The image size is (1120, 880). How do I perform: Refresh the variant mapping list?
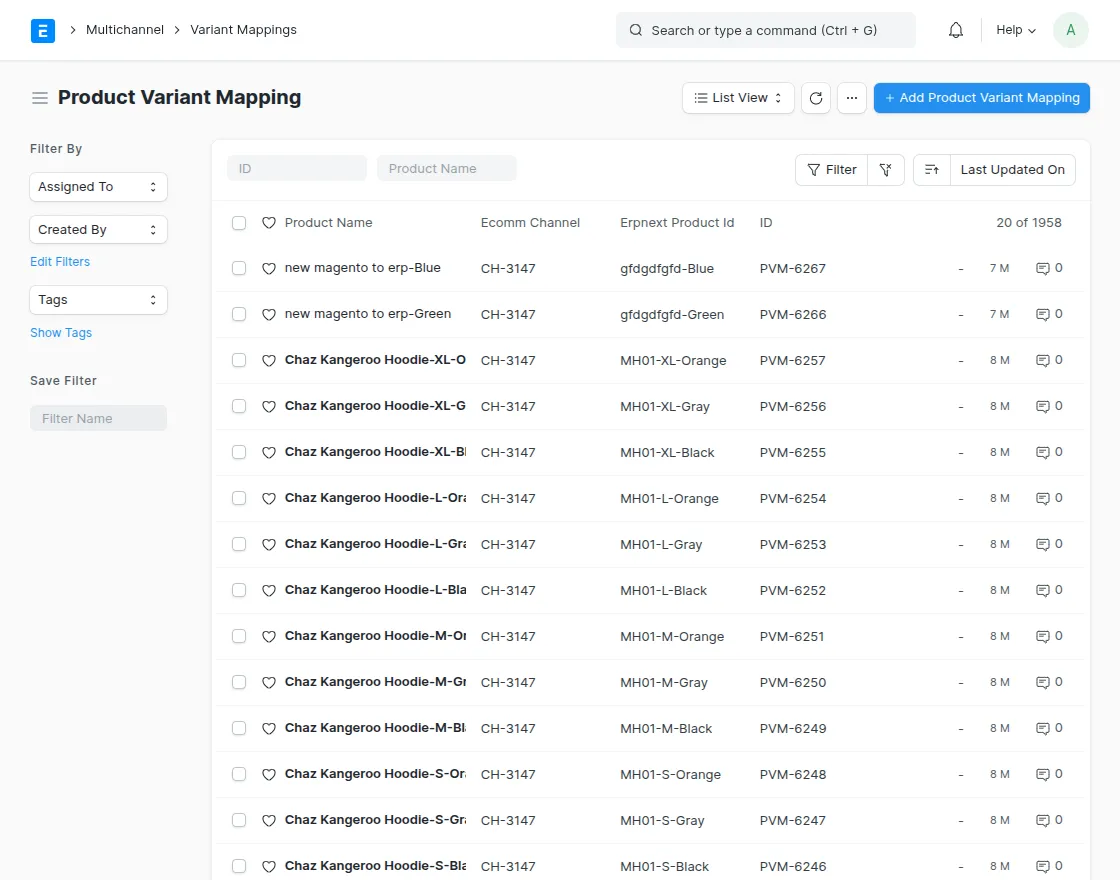815,97
